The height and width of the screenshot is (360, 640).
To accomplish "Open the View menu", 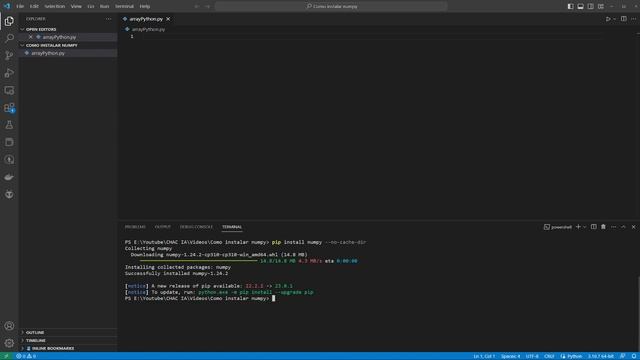I will (x=76, y=7).
